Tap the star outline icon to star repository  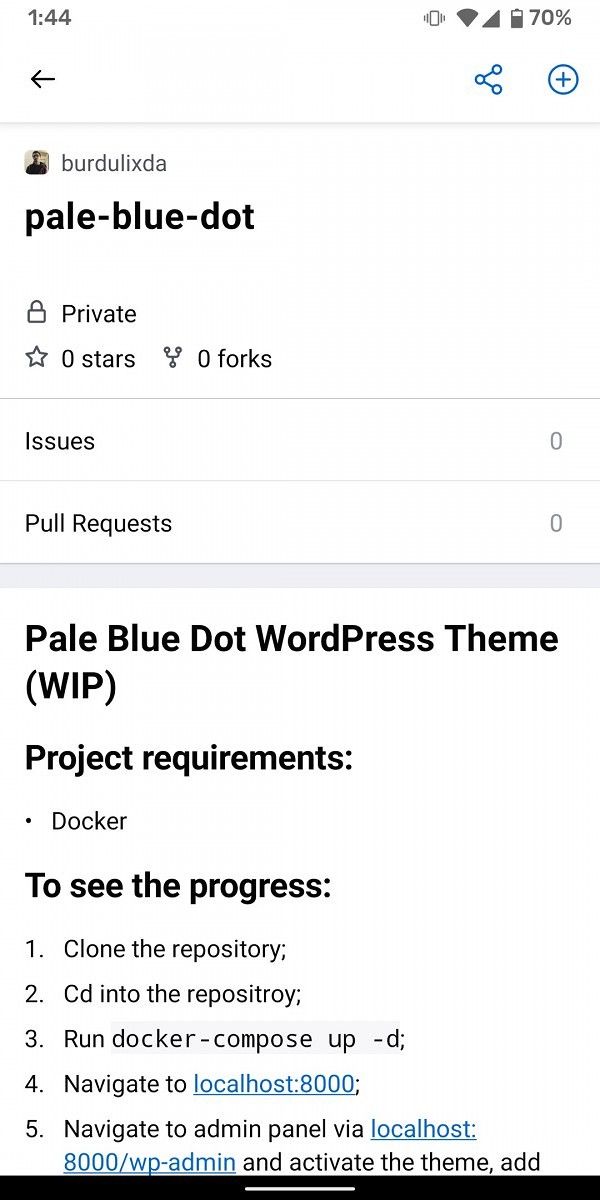(x=36, y=358)
